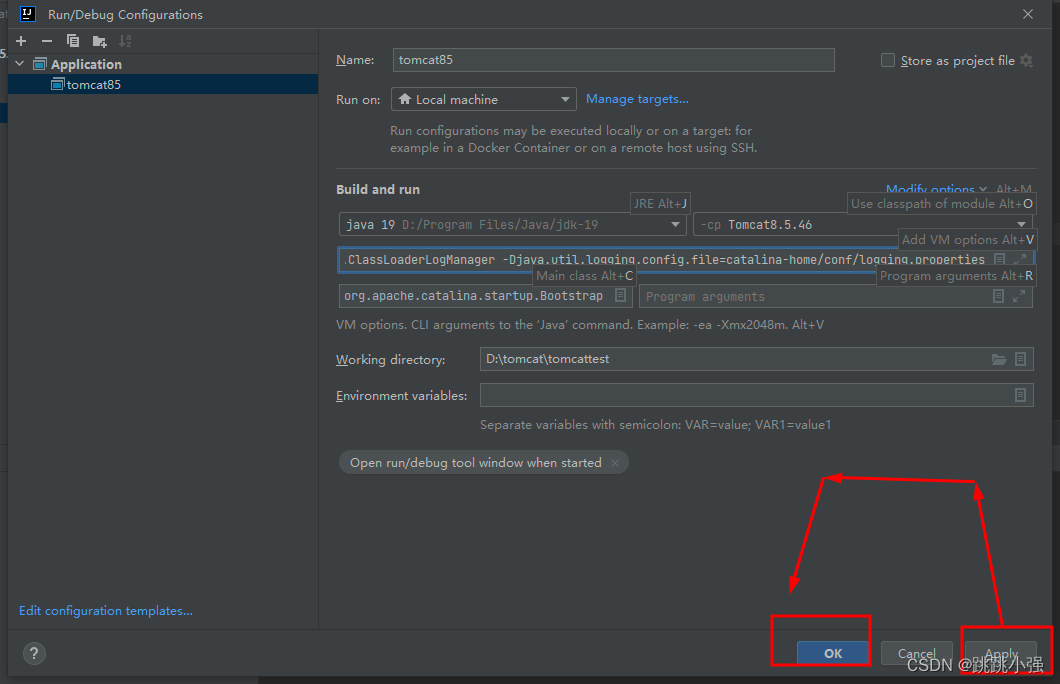Open the -cp Tomcat8.5.46 module dropdown

pos(863,224)
